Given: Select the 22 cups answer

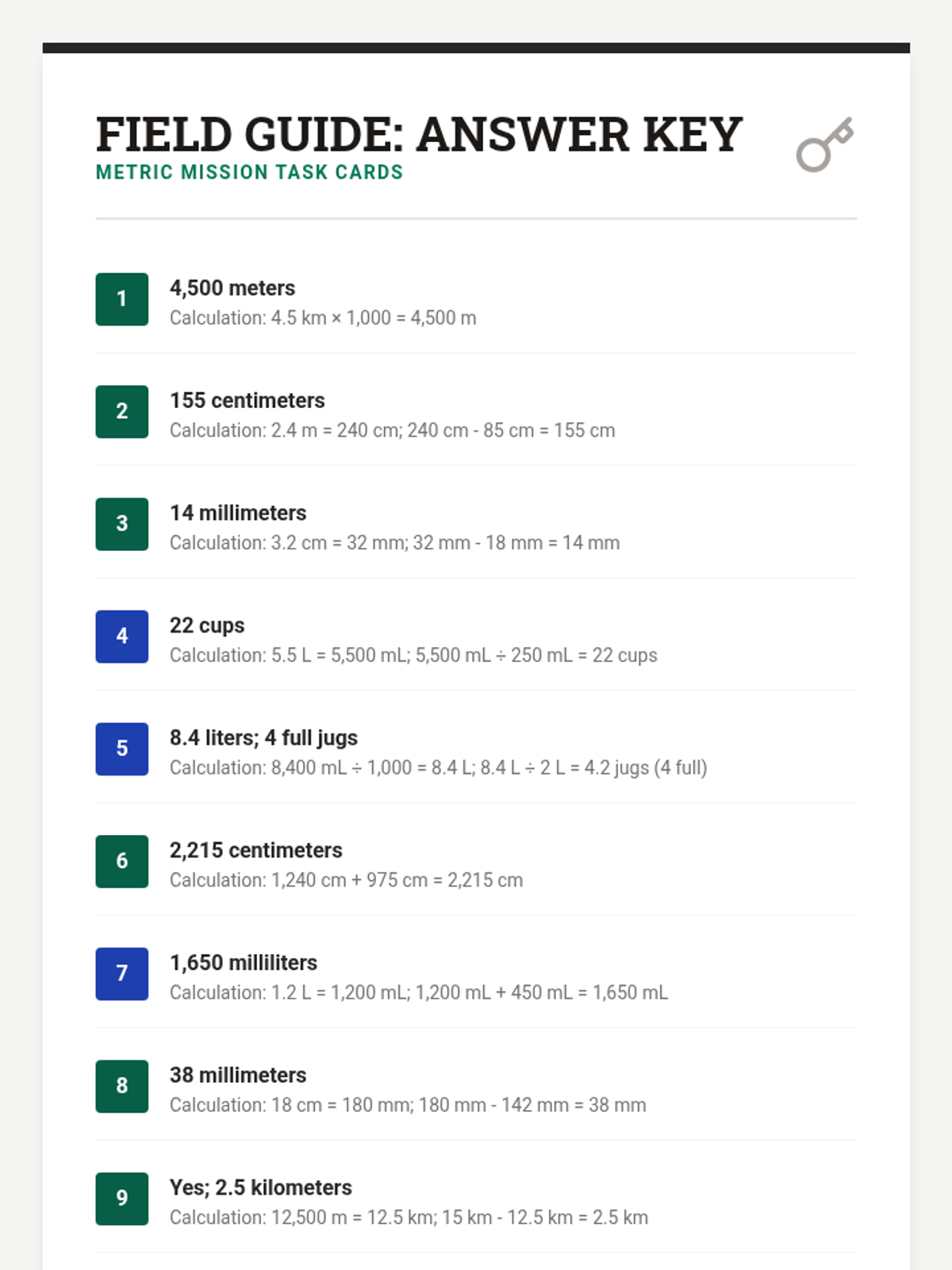Looking at the screenshot, I should (207, 625).
